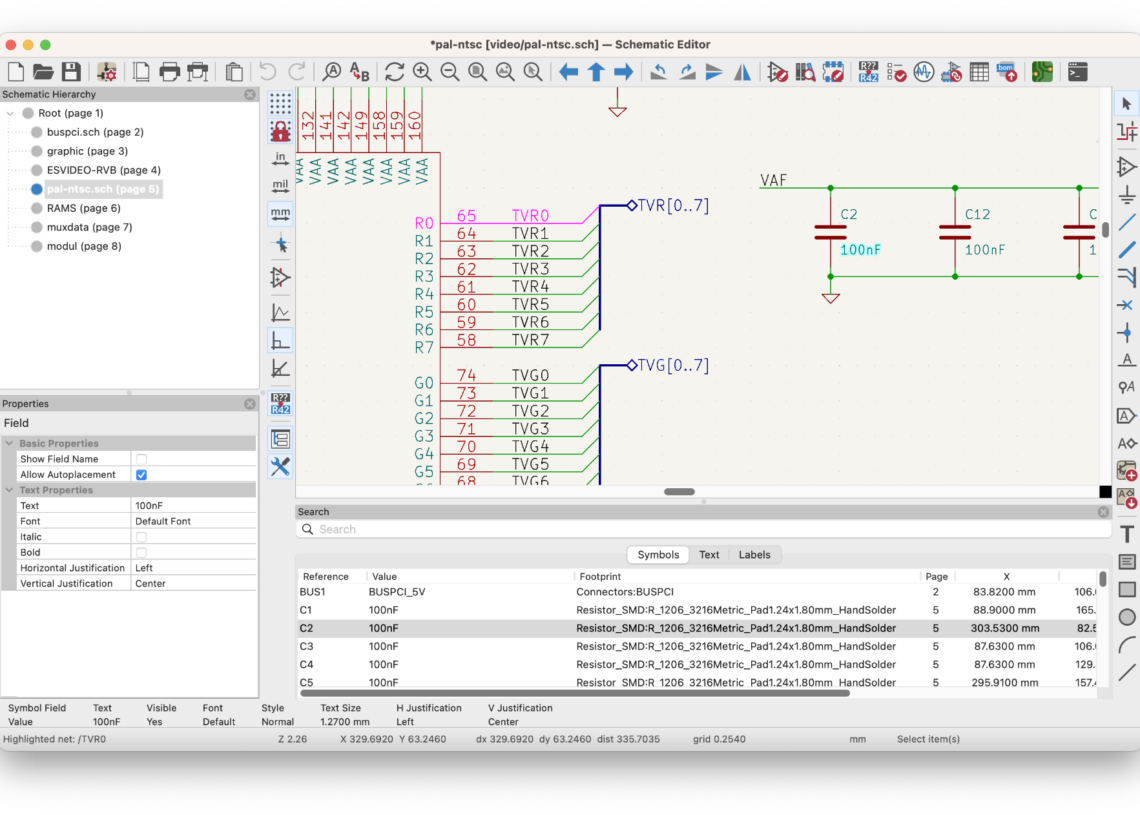
Task: Switch units to millimeters
Action: [x=280, y=214]
